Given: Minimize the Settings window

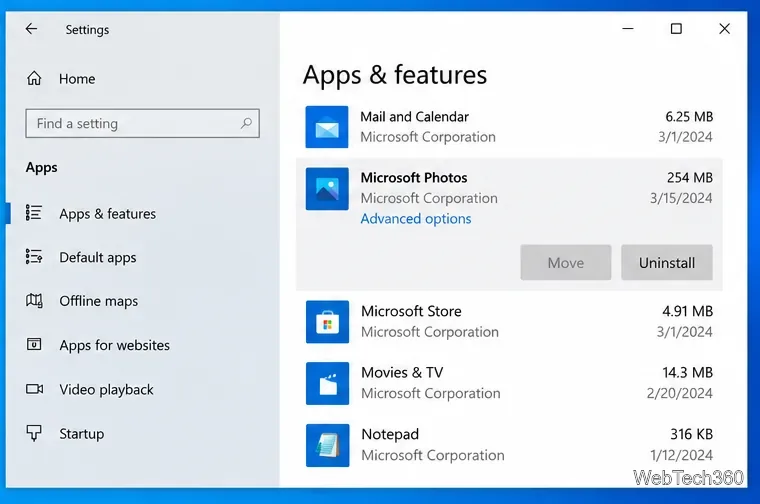Looking at the screenshot, I should [x=628, y=29].
